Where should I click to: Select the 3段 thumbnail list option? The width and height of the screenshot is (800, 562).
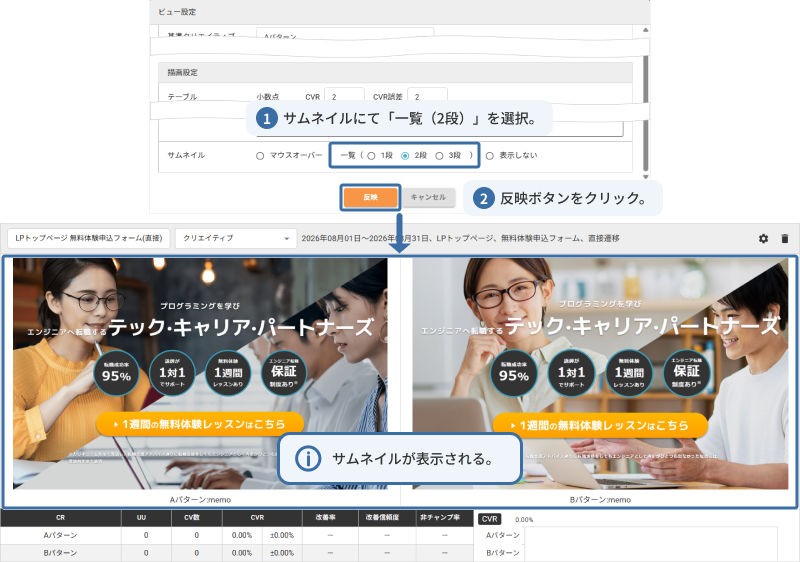pyautogui.click(x=439, y=156)
